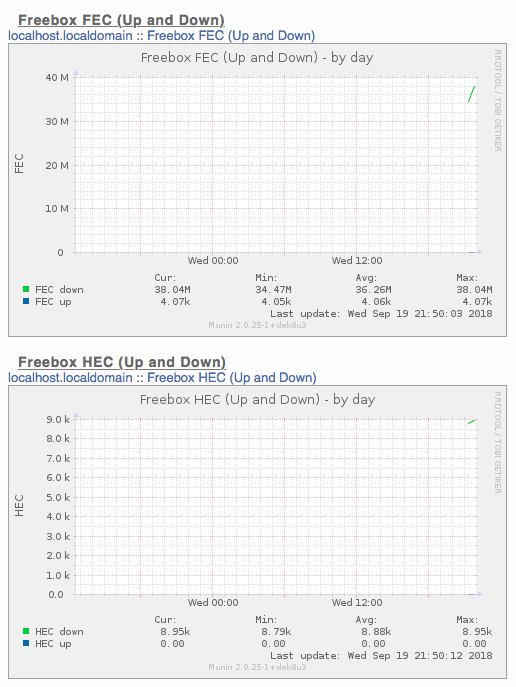Click the blue HEC up legend swatch
Image resolution: width=516 pixels, height=687 pixels.
click(26, 644)
